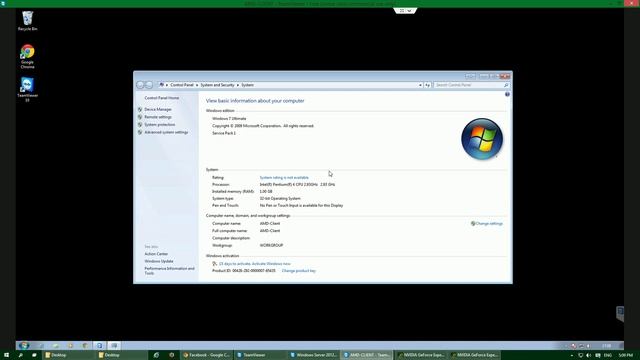Screen dimensions: 640x360
Task: Click System and Security breadcrumb
Action: coord(217,85)
